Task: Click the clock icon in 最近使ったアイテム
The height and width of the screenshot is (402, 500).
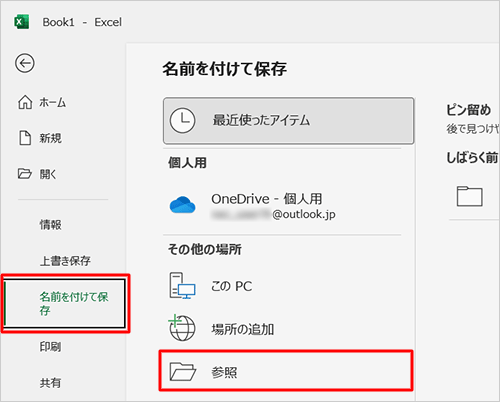Action: 182,120
